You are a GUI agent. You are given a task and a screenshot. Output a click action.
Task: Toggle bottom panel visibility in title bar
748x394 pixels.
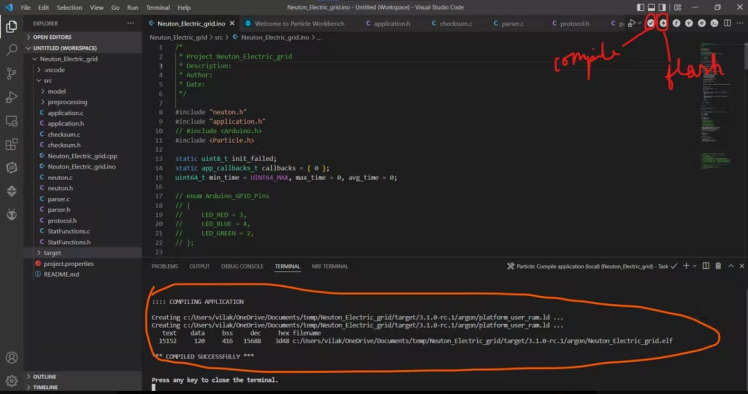tap(651, 7)
